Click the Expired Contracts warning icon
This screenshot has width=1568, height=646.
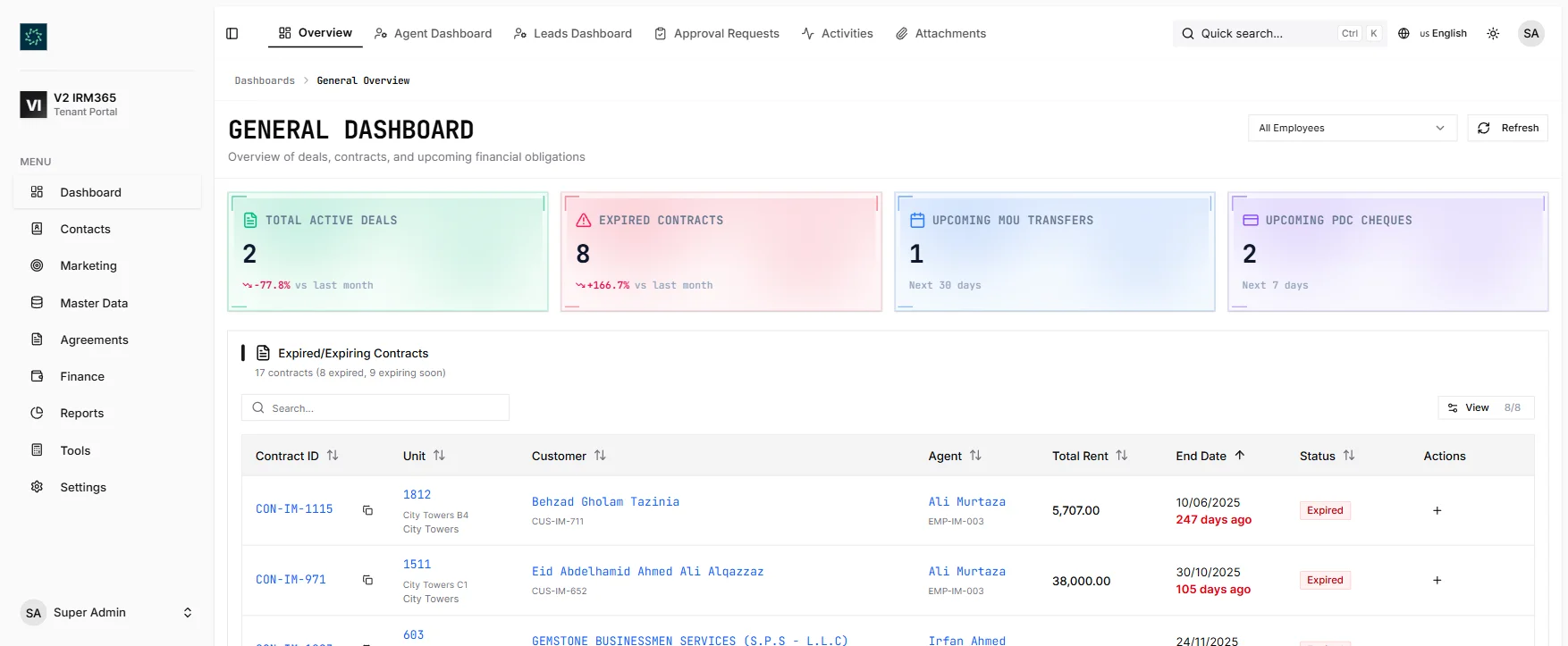pyautogui.click(x=584, y=220)
